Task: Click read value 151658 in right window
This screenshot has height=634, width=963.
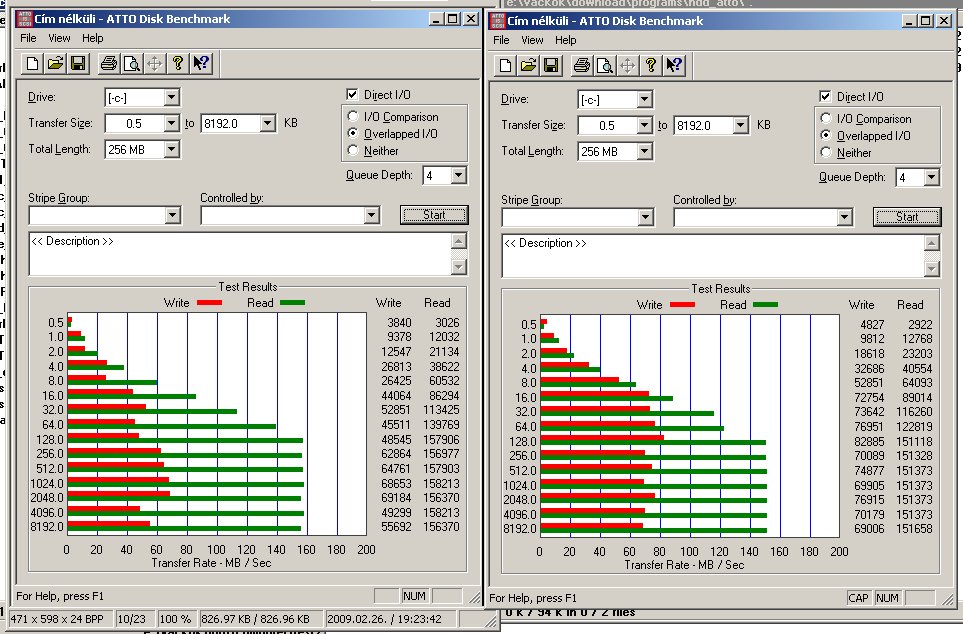Action: (x=914, y=529)
